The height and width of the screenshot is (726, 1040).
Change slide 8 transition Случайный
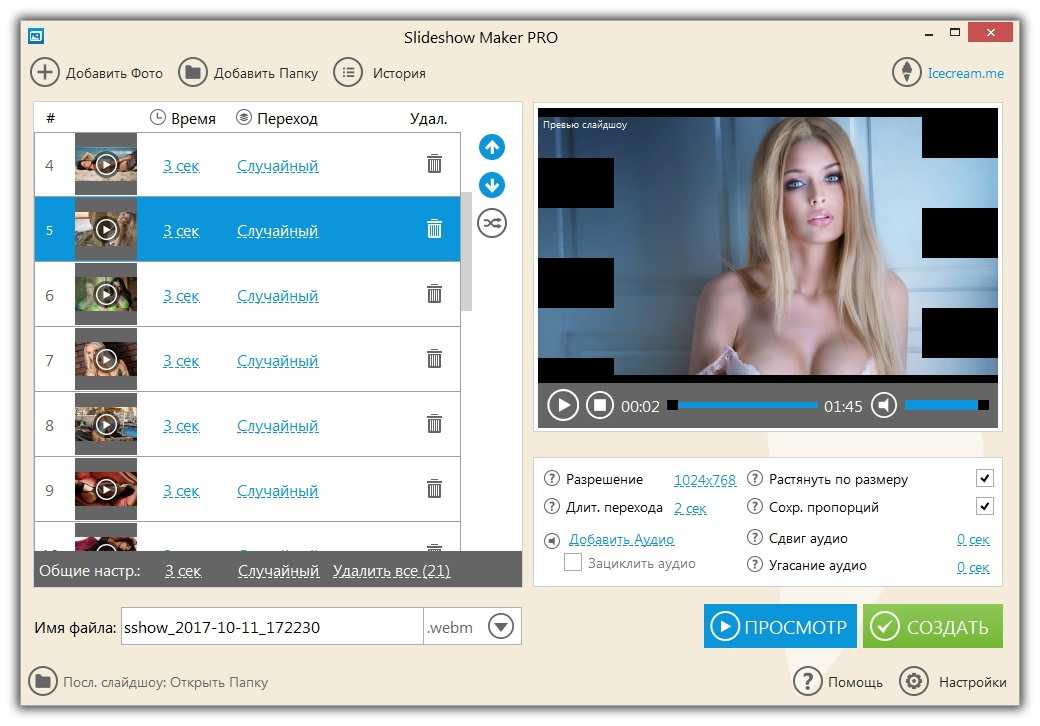point(277,426)
